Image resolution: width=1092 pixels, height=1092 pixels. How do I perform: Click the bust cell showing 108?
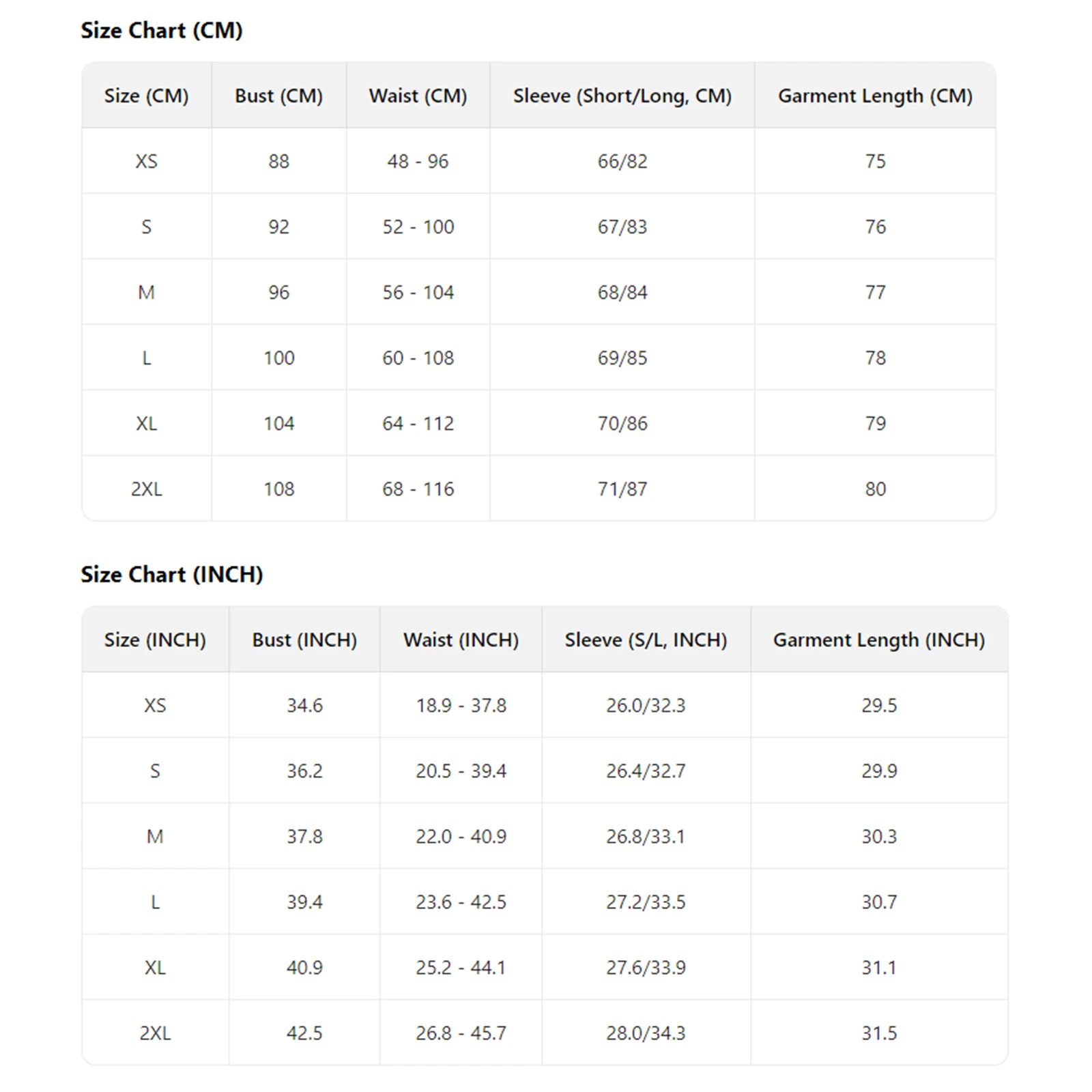(x=278, y=489)
